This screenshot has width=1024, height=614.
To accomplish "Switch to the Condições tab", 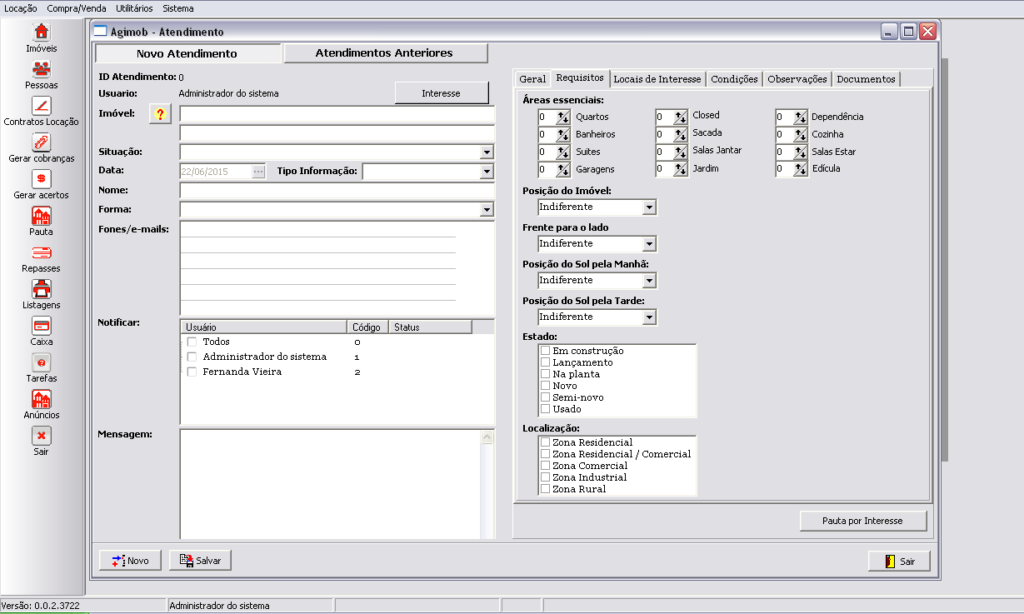I will coord(734,79).
